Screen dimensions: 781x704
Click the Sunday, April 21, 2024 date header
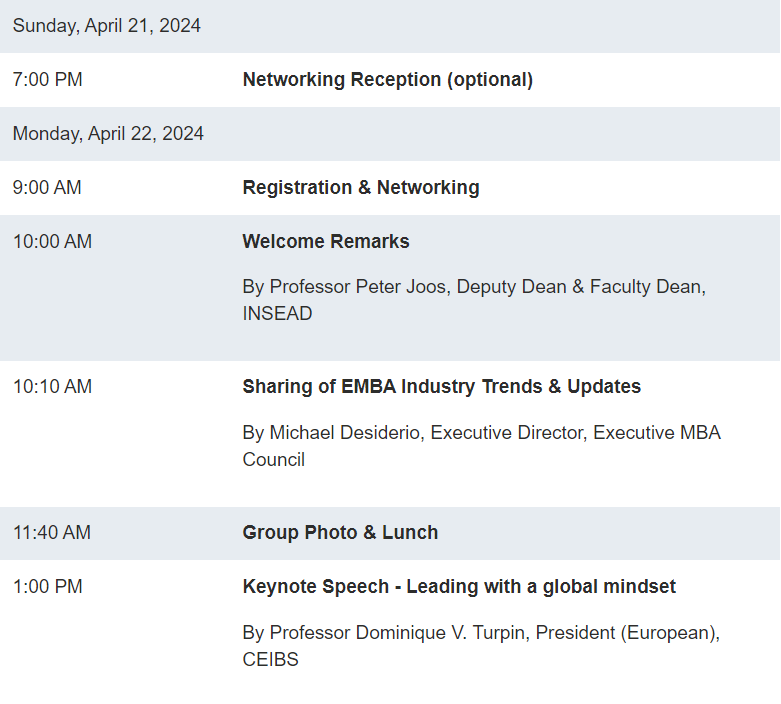click(107, 26)
